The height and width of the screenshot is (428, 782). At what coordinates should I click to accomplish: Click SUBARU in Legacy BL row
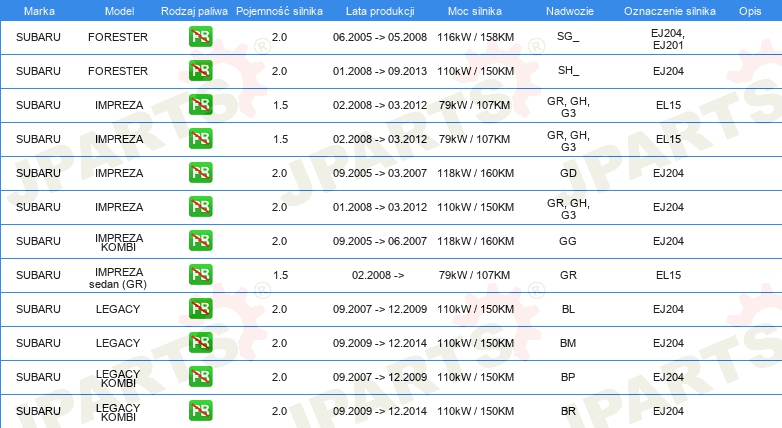[38, 309]
